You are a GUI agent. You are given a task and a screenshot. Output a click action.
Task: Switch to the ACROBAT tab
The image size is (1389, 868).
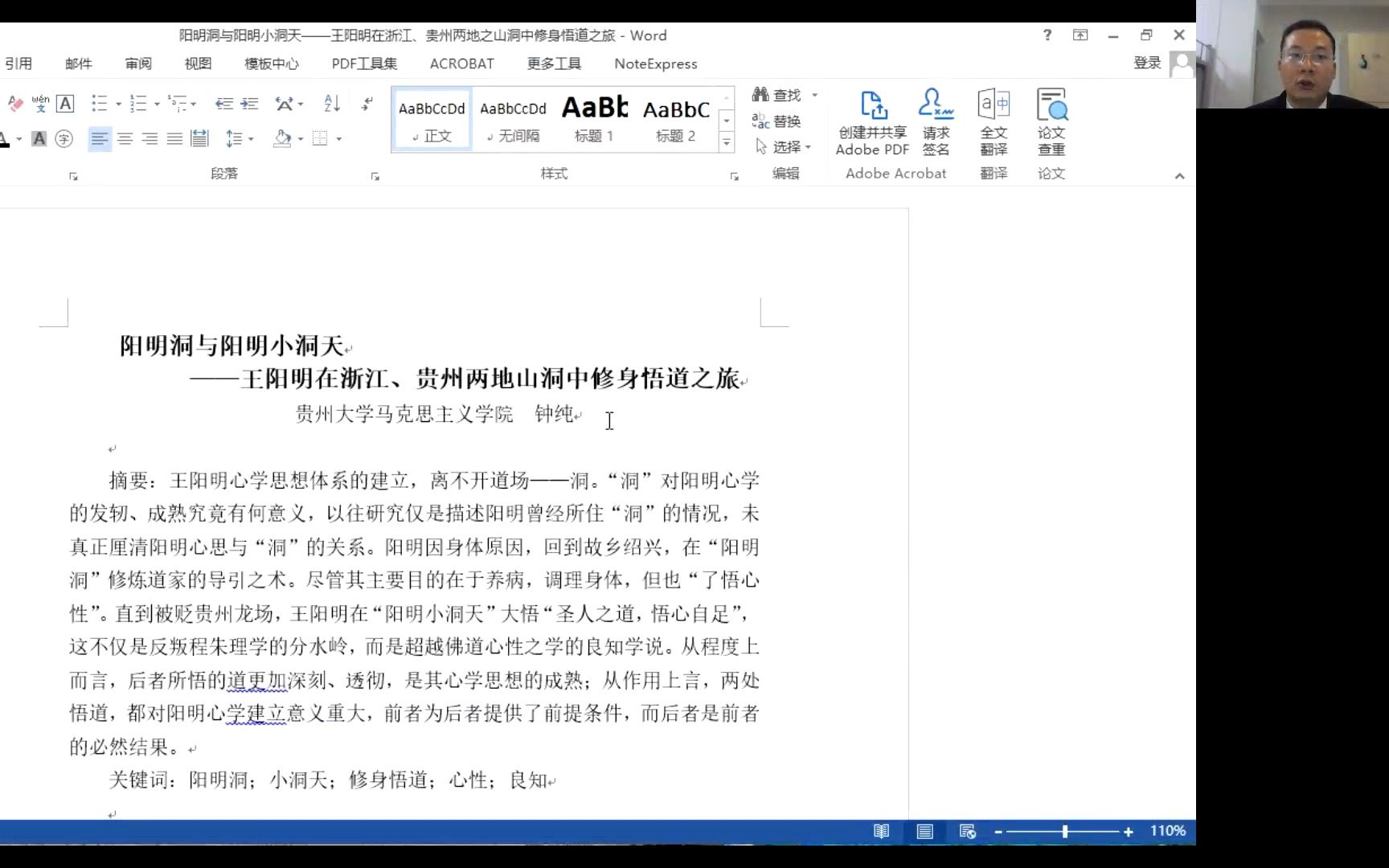click(x=462, y=63)
